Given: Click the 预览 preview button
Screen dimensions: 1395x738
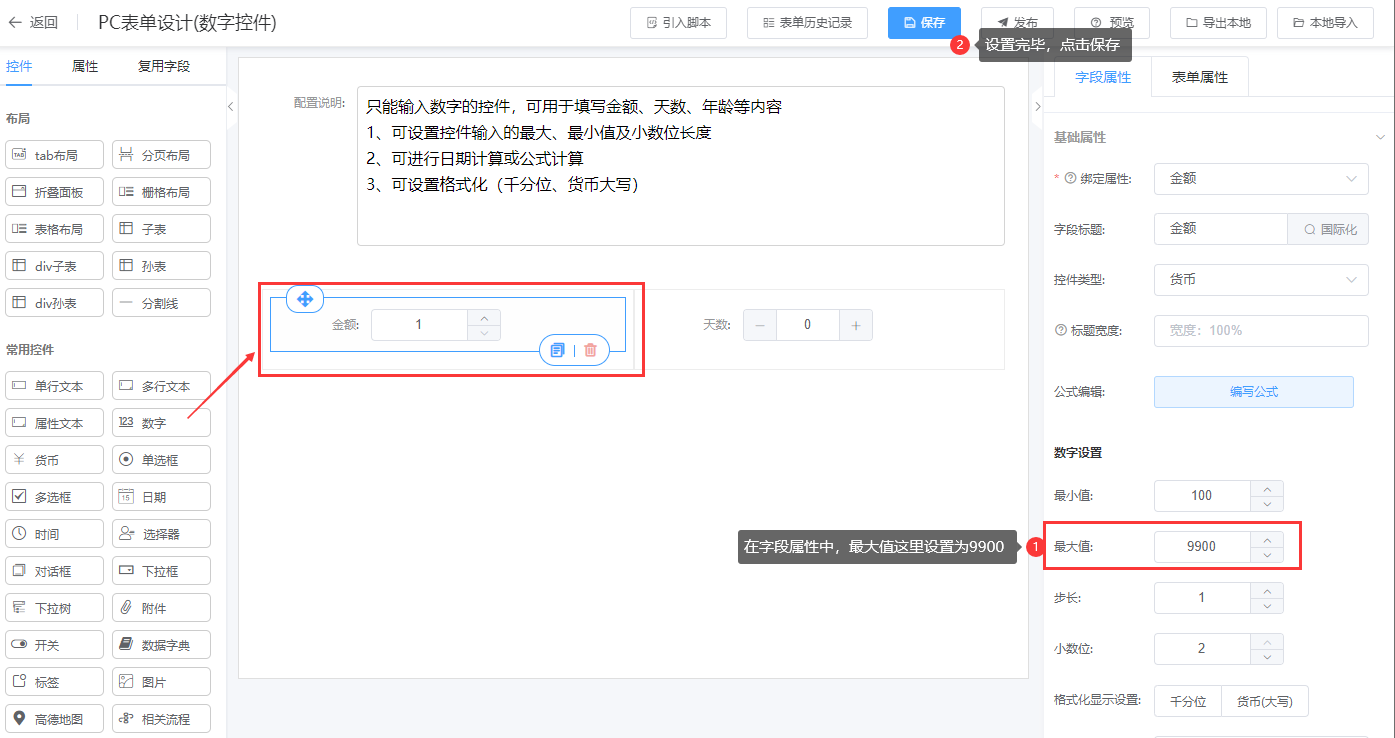Looking at the screenshot, I should 1111,22.
